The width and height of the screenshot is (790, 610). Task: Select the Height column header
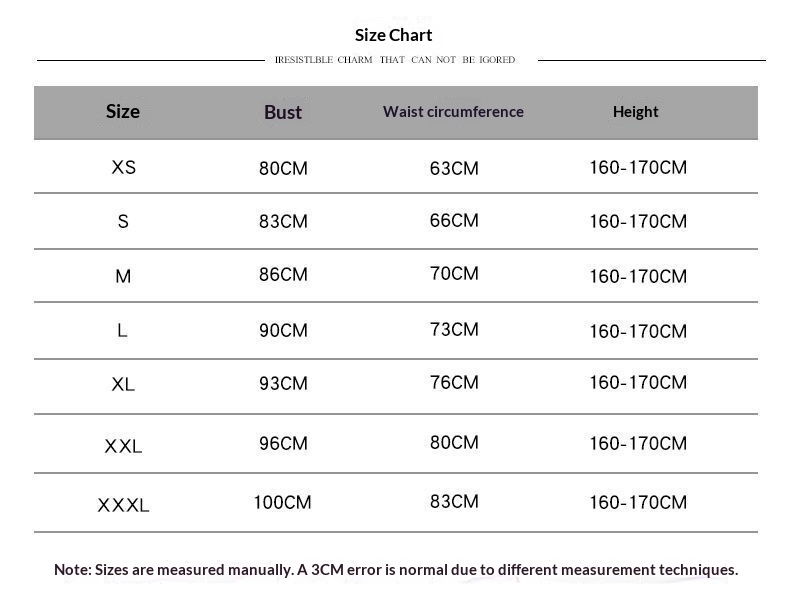(636, 112)
